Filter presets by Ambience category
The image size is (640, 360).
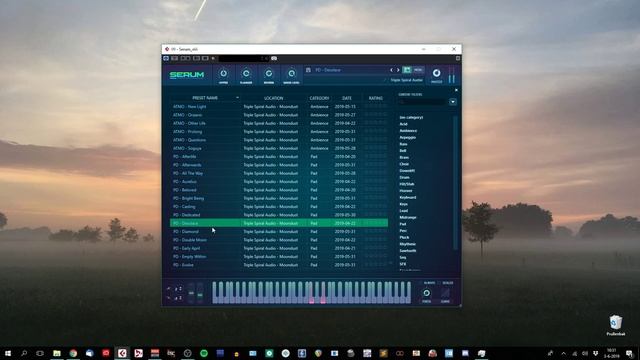coord(408,131)
